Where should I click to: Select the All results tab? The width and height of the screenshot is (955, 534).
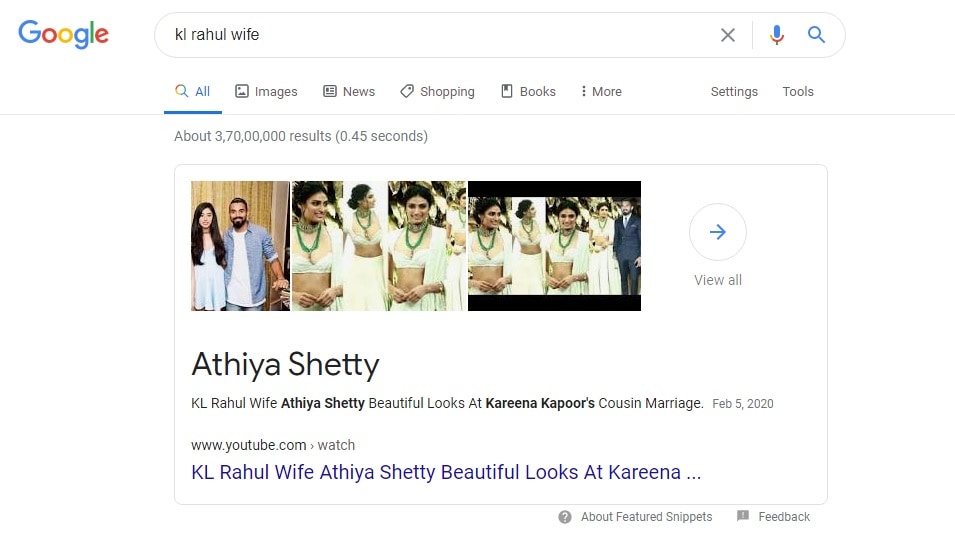[192, 91]
